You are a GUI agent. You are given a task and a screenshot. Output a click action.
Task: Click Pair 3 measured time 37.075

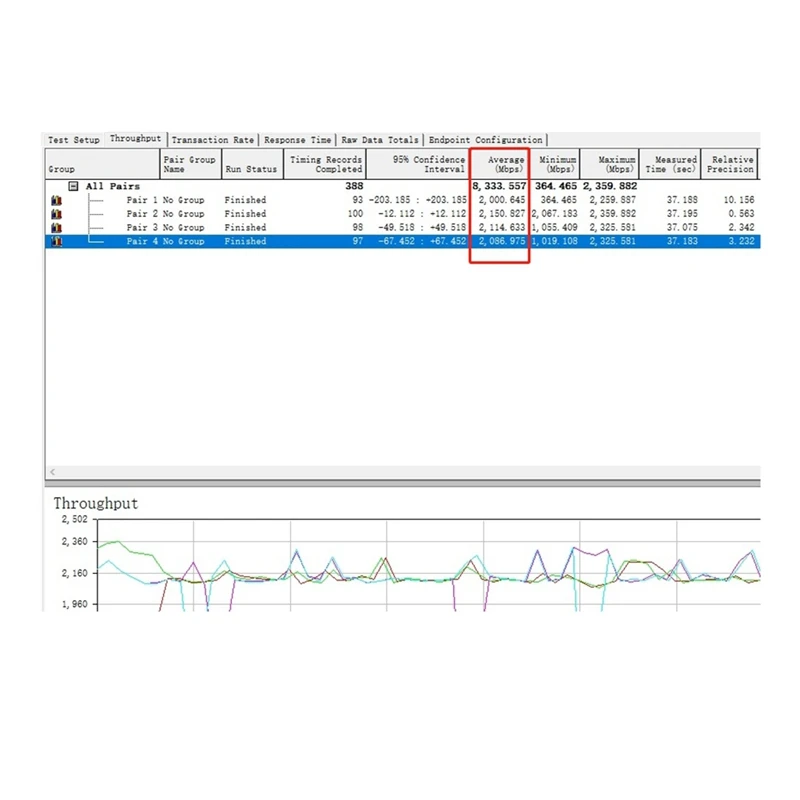(682, 228)
